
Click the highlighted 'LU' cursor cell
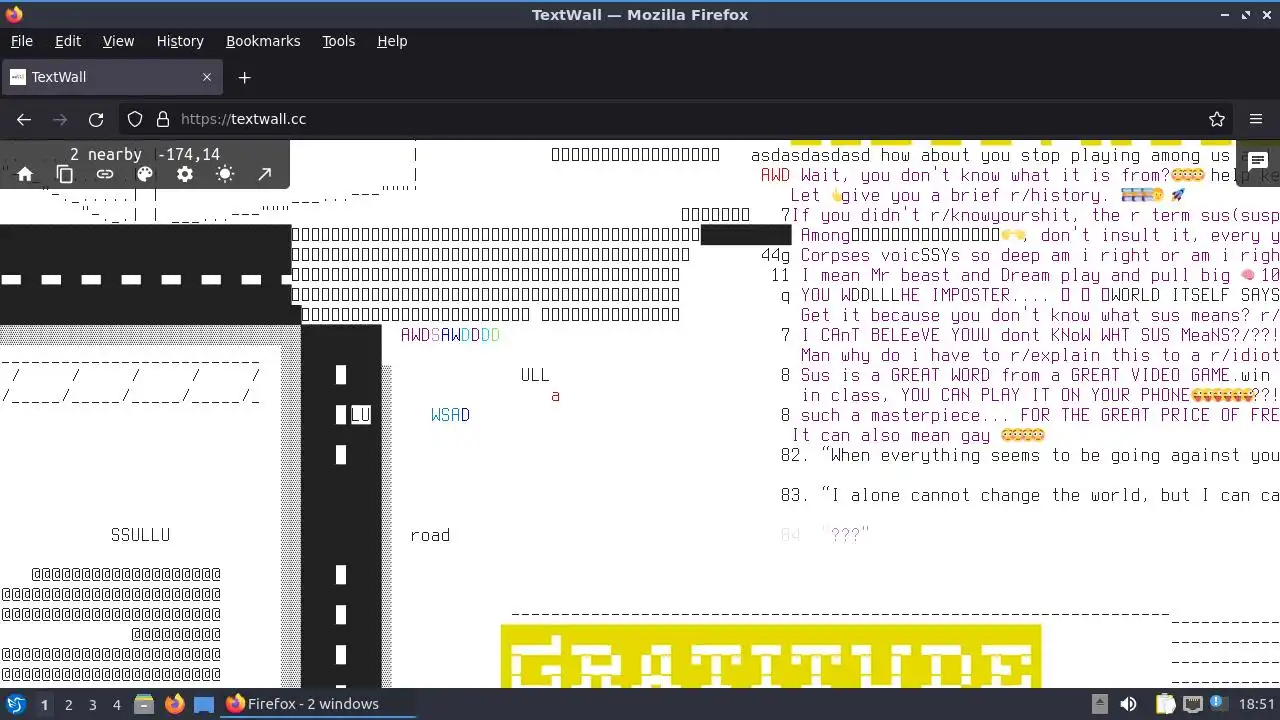360,415
